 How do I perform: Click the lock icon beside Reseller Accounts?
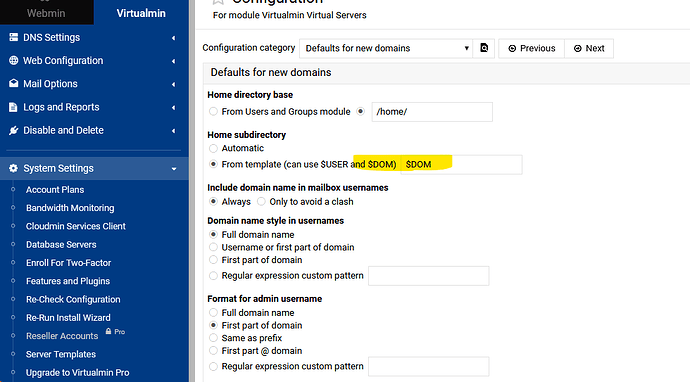(x=108, y=331)
